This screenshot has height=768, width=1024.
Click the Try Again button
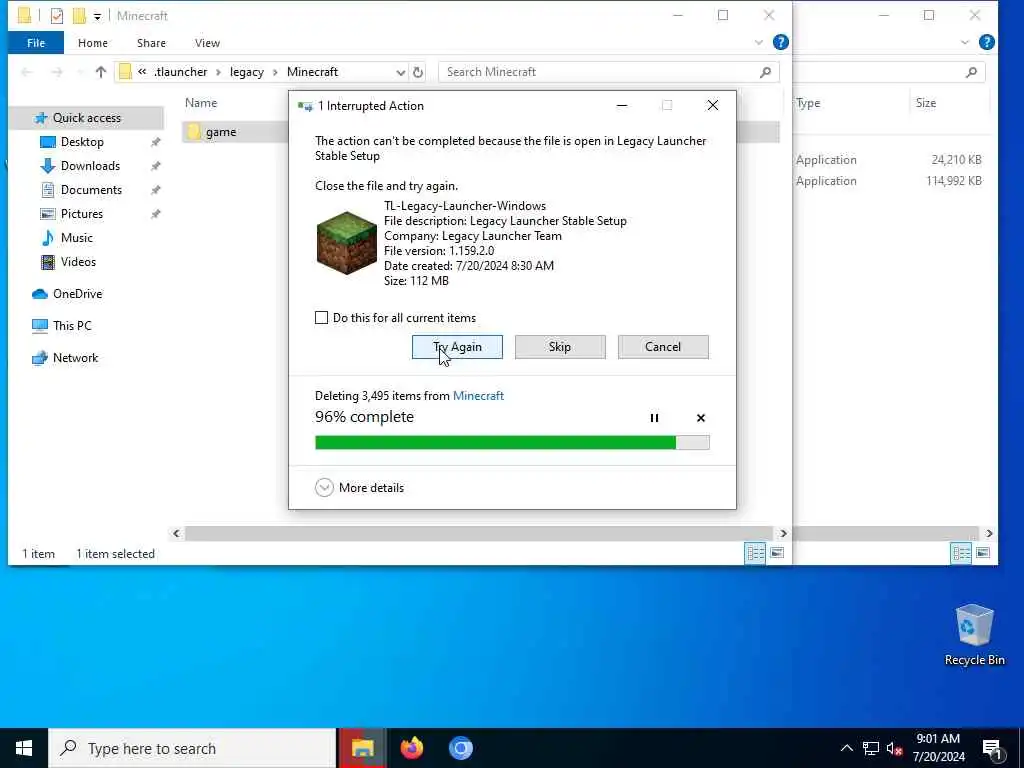tap(457, 347)
